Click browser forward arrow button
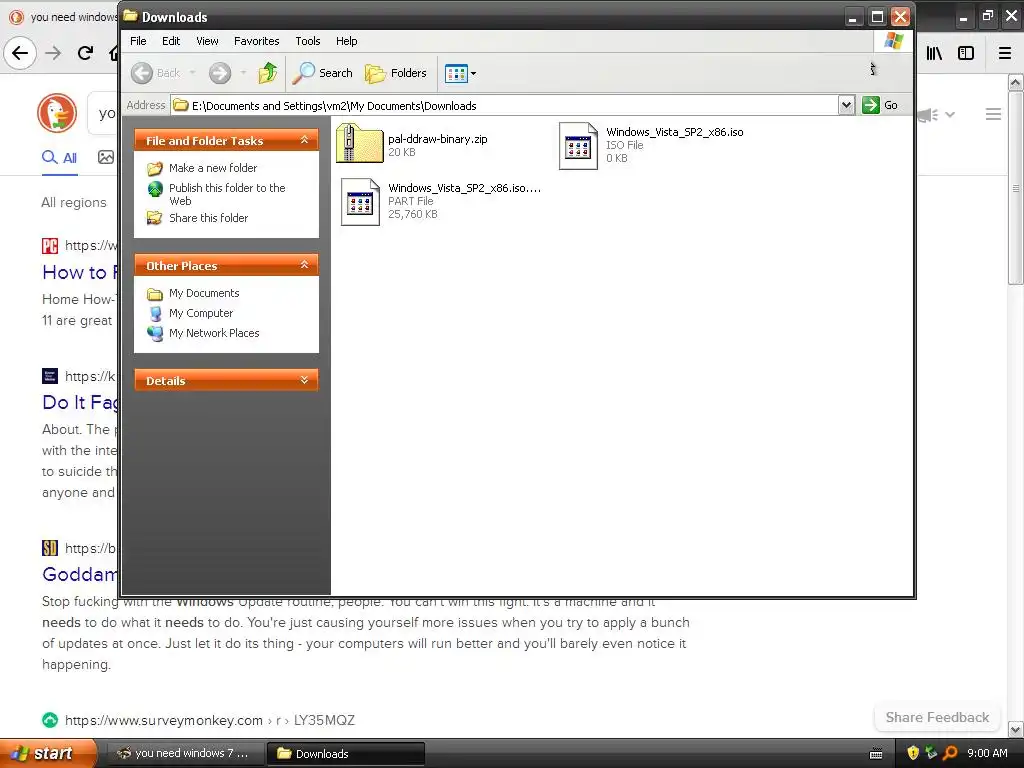 tap(53, 53)
